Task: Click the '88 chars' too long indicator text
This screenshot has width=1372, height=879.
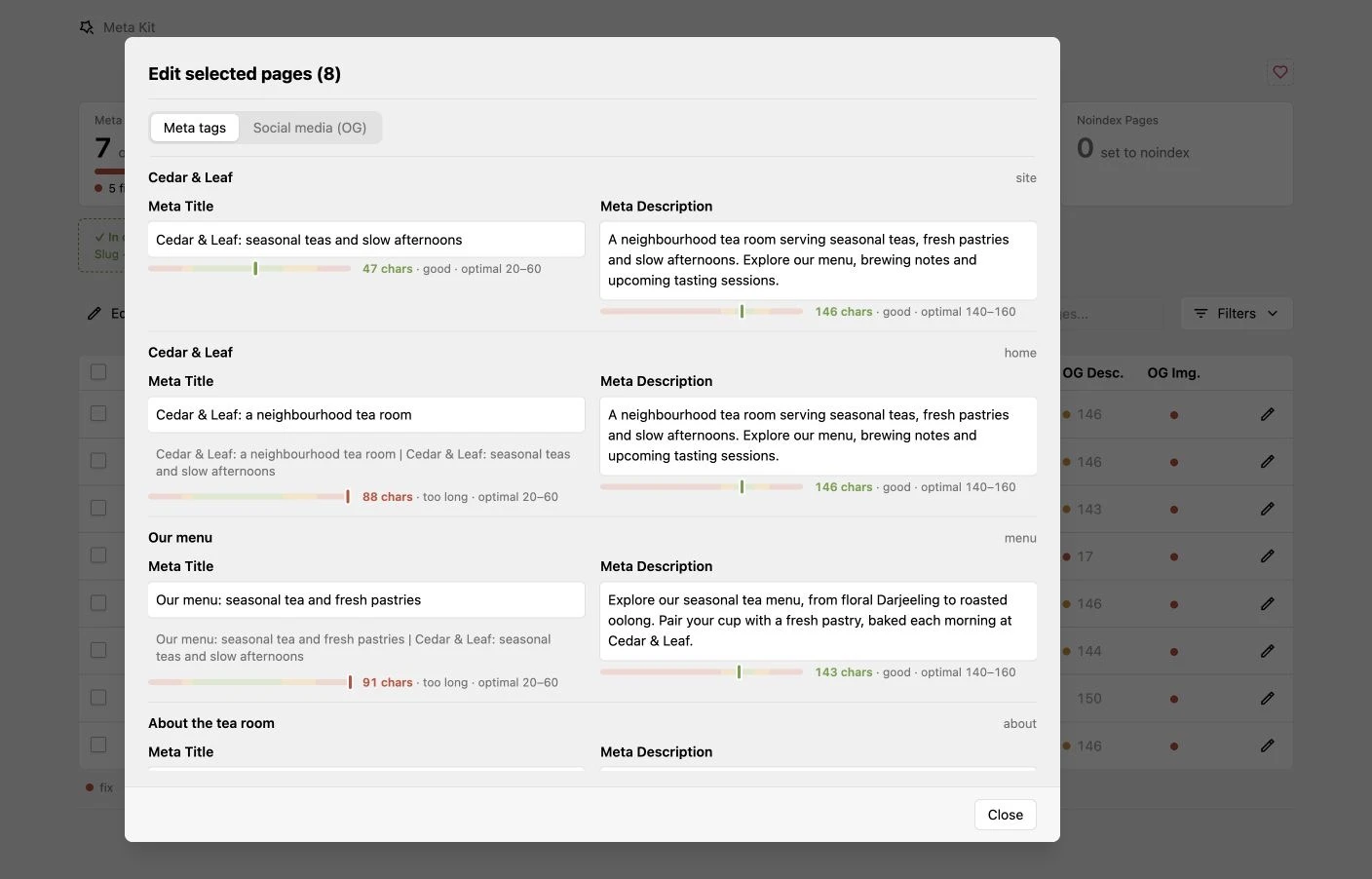Action: [388, 497]
